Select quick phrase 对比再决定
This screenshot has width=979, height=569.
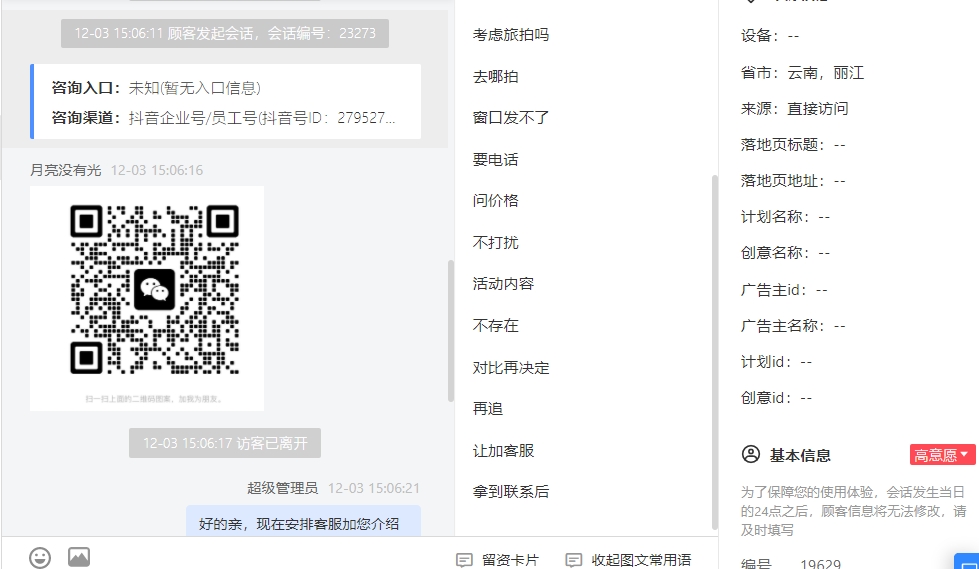(511, 367)
